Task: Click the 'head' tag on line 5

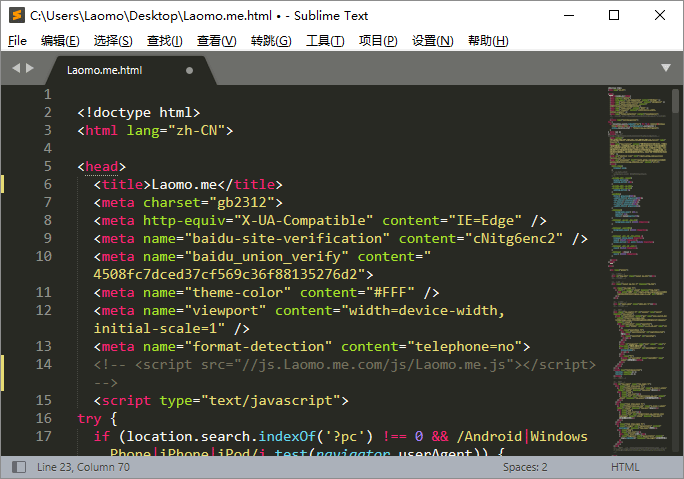Action: pos(102,166)
